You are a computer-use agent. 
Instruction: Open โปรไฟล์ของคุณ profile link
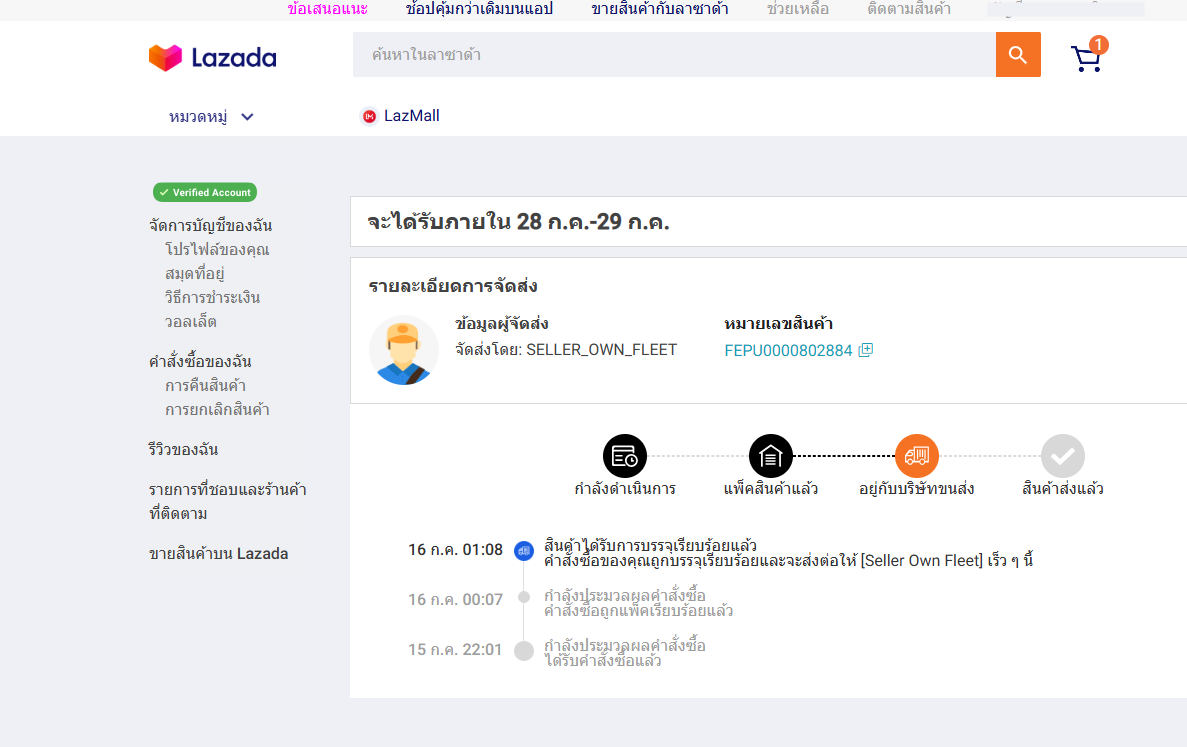click(217, 250)
